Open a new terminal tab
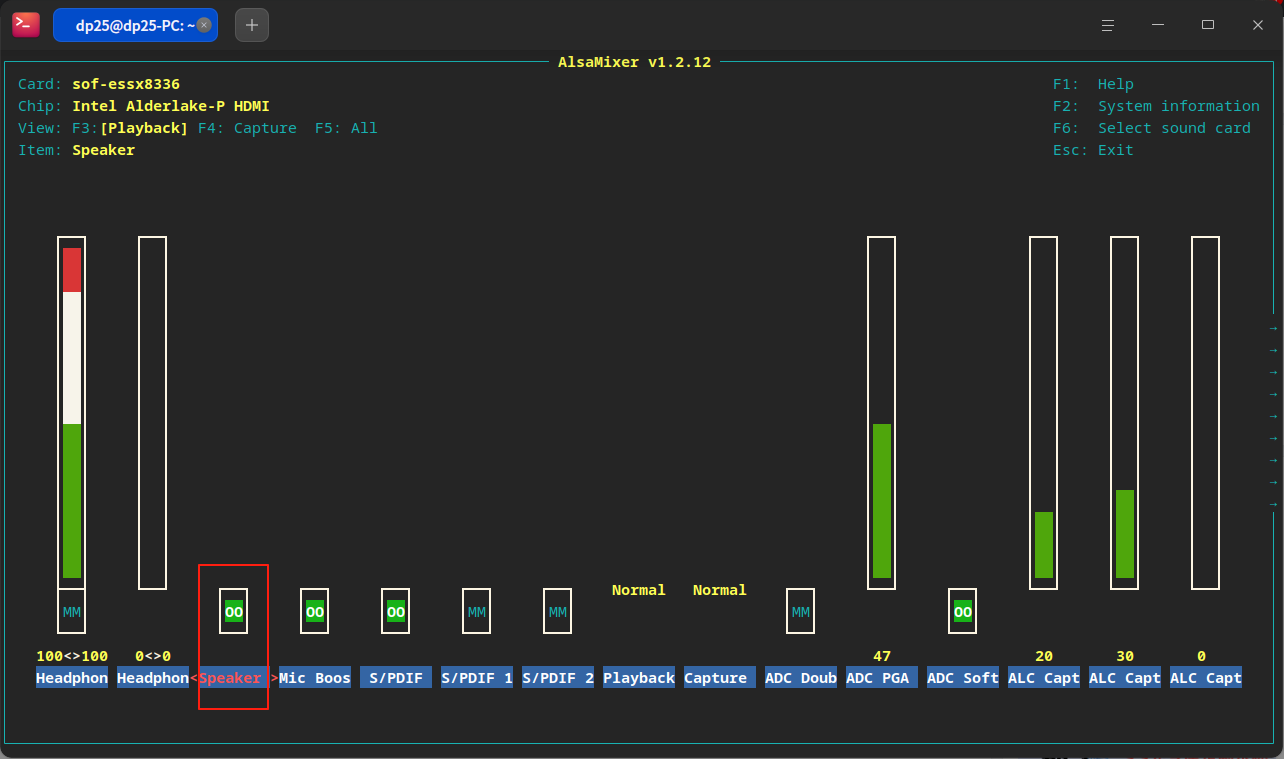This screenshot has width=1284, height=759. coord(252,25)
